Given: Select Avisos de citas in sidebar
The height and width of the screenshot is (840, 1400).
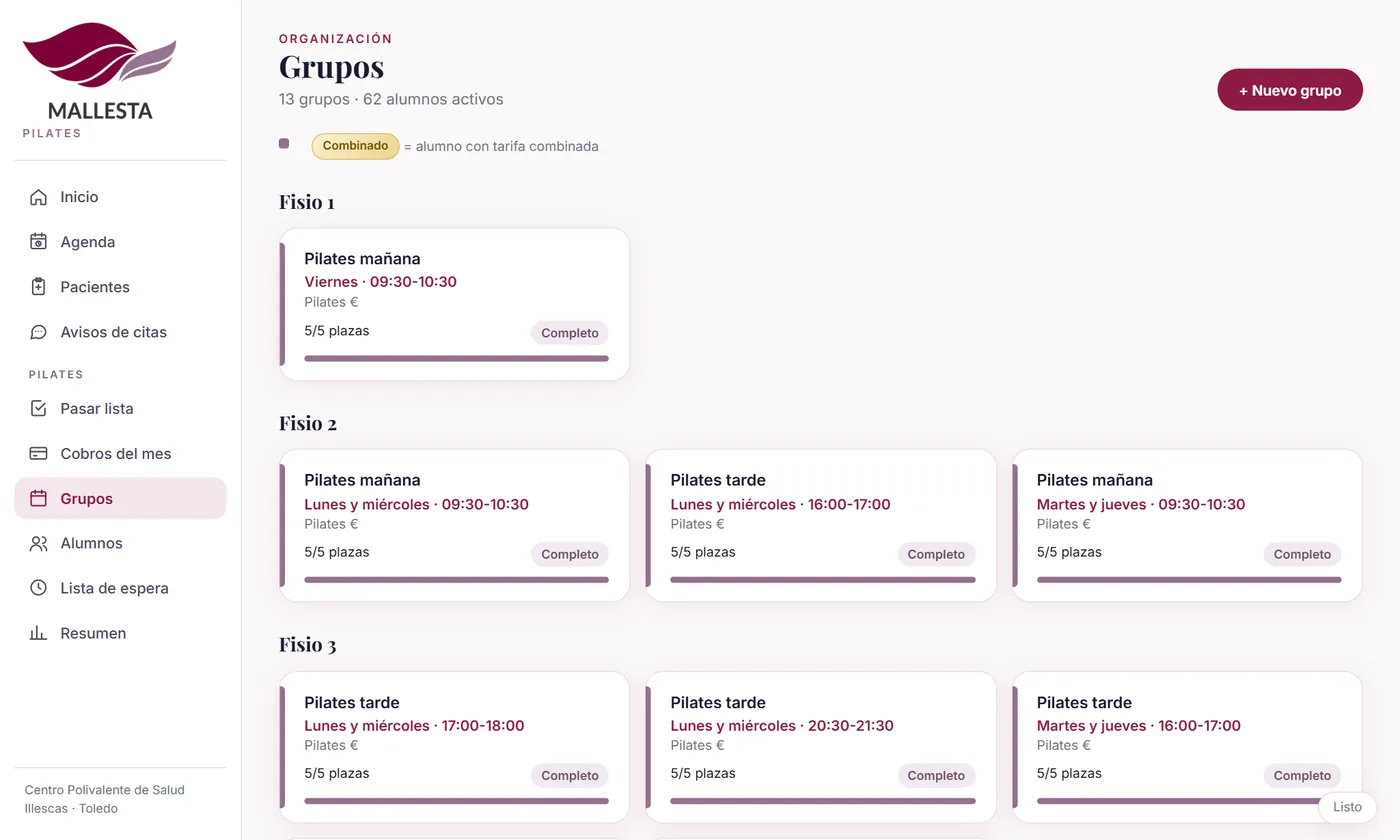Looking at the screenshot, I should 120,332.
